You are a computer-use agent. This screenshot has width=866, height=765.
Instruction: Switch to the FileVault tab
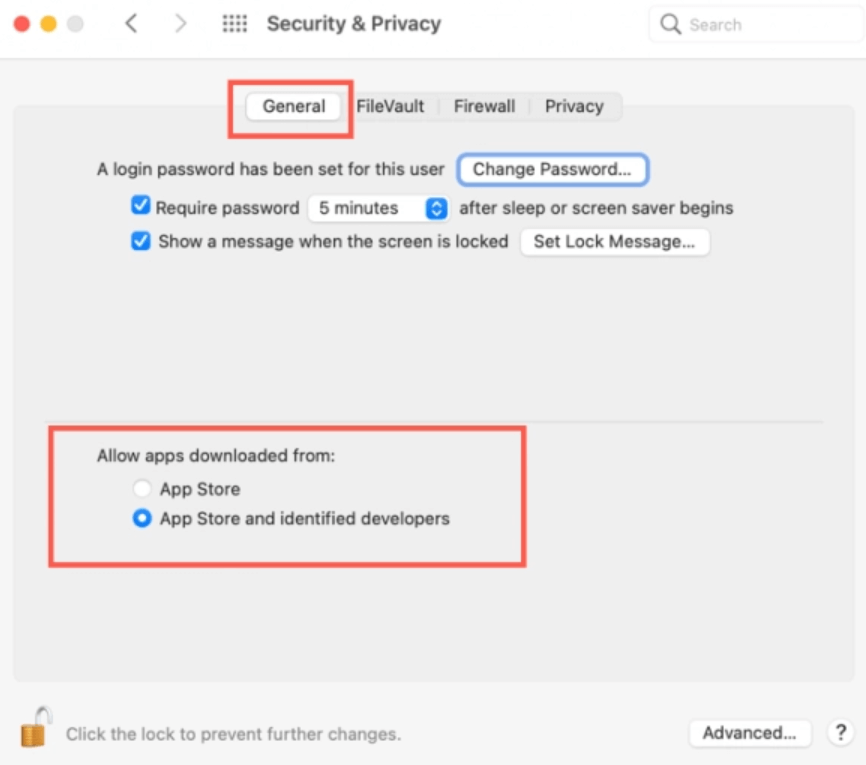(390, 106)
